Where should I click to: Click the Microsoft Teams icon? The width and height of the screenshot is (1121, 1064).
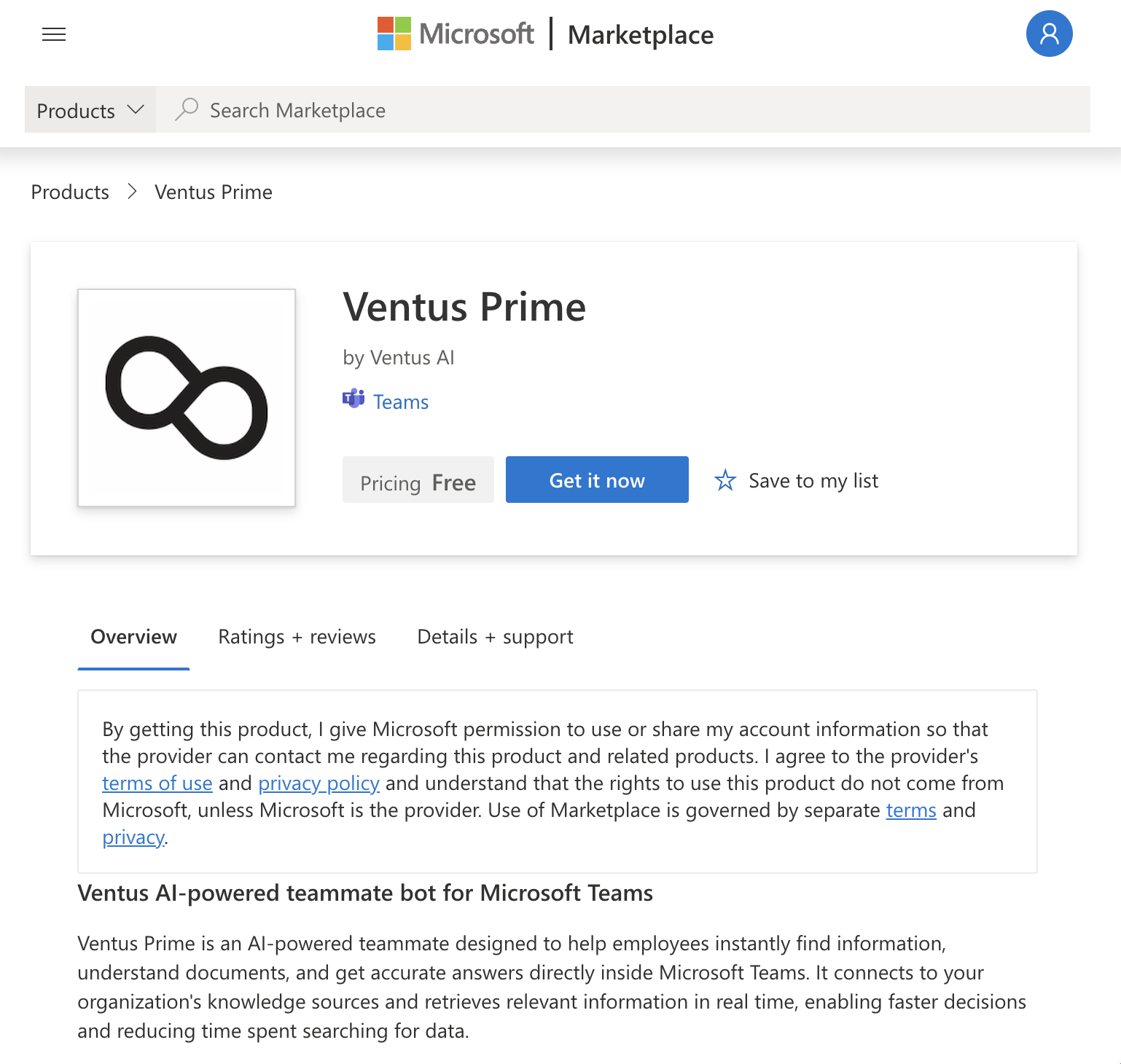click(353, 399)
